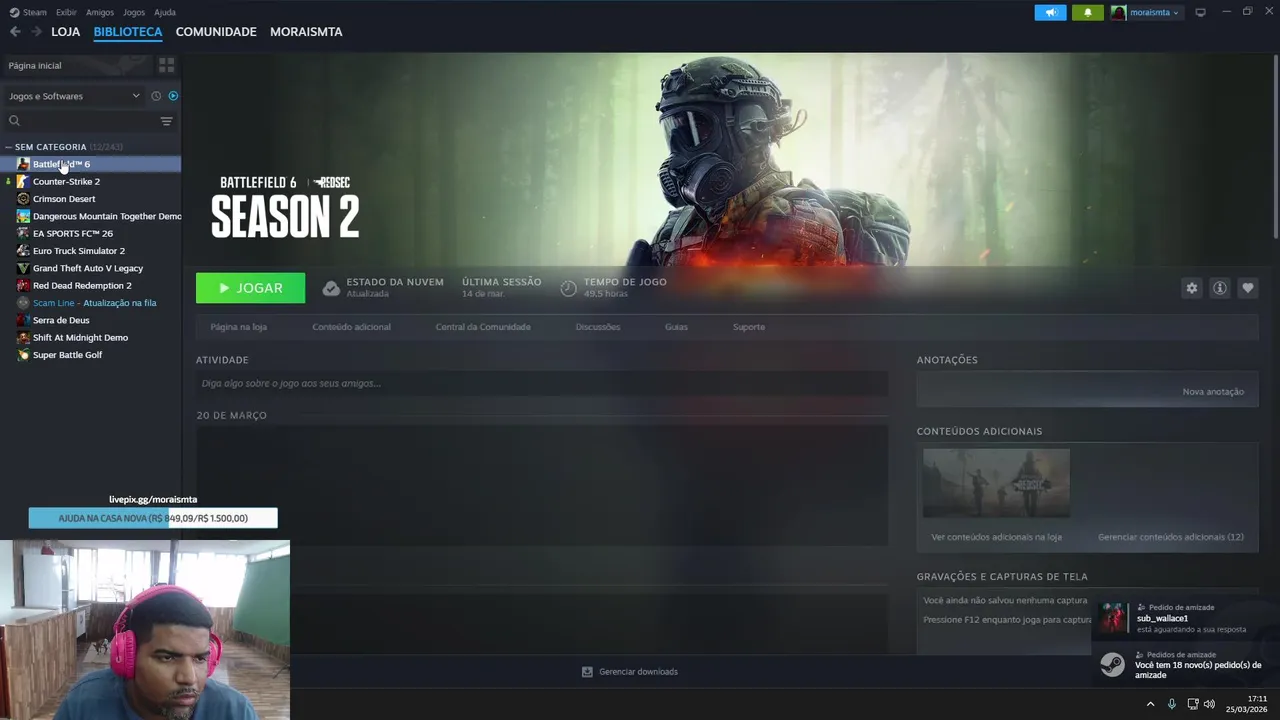Click the Red Dead Redemption 2 icon
This screenshot has width=1280, height=720.
click(23, 285)
